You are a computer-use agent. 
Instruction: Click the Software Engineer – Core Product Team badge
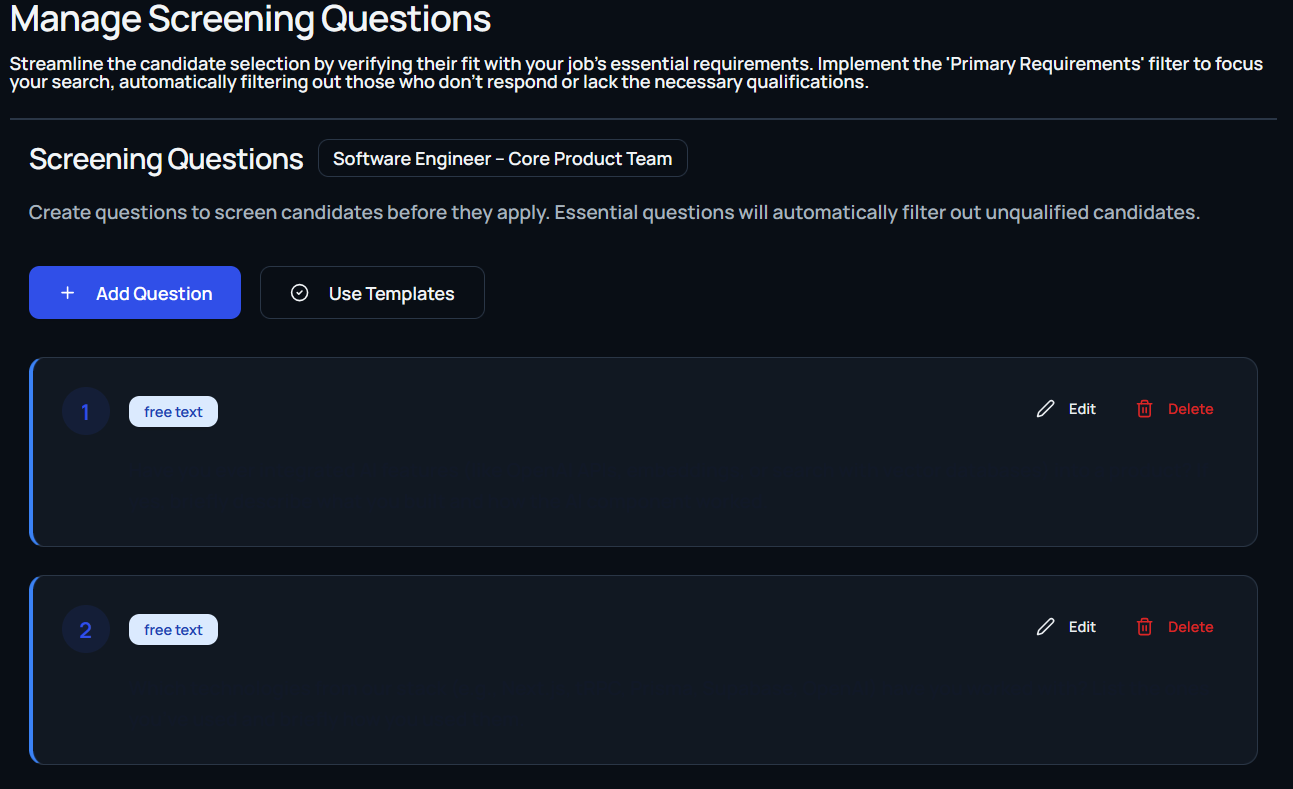502,158
